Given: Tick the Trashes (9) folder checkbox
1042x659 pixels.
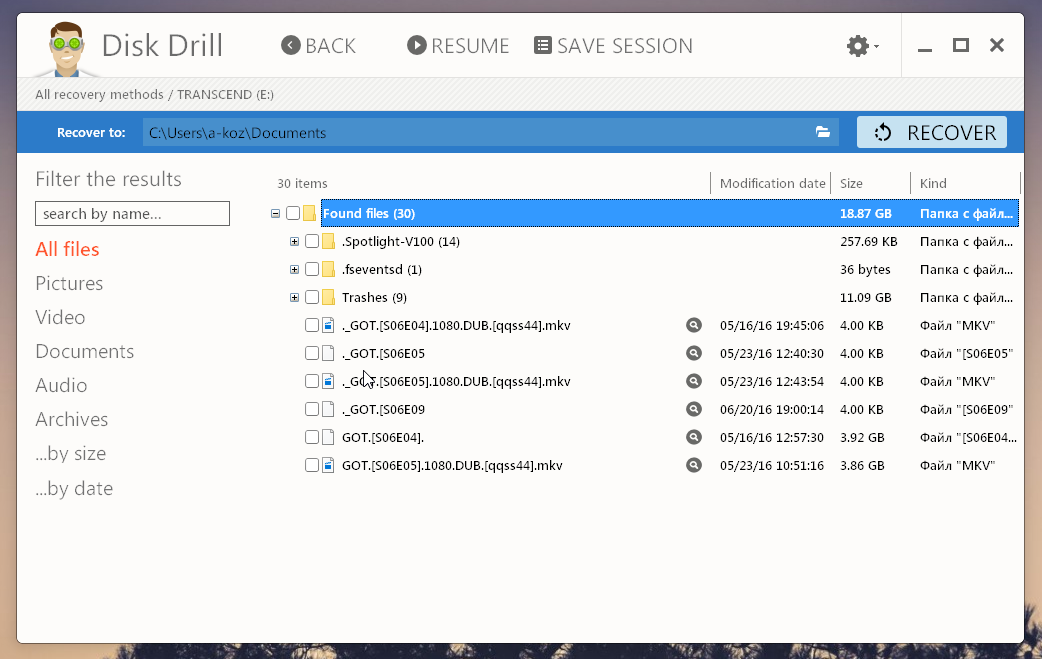Looking at the screenshot, I should click(312, 297).
